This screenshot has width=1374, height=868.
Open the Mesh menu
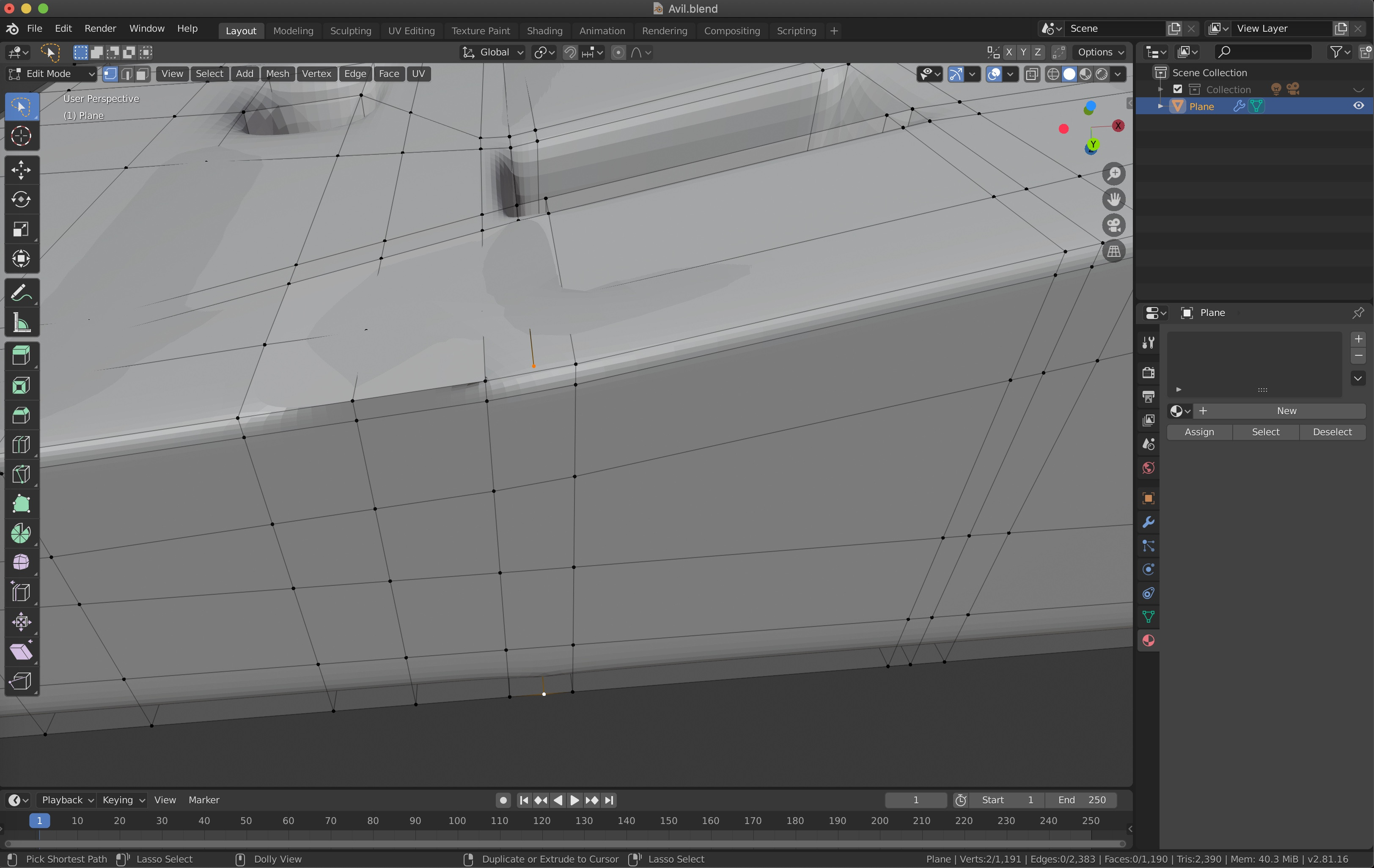pyautogui.click(x=278, y=74)
